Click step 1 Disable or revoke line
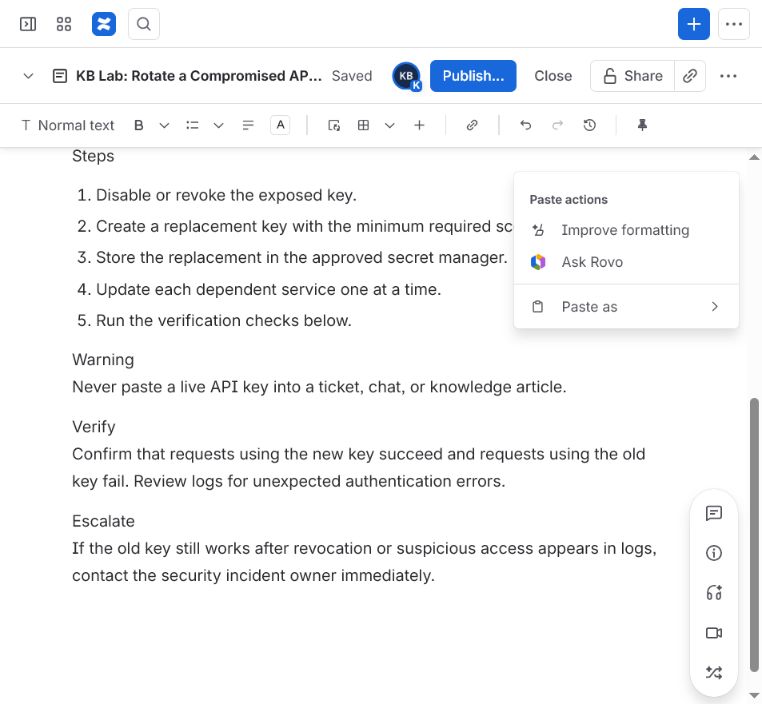The width and height of the screenshot is (762, 704). (x=226, y=195)
